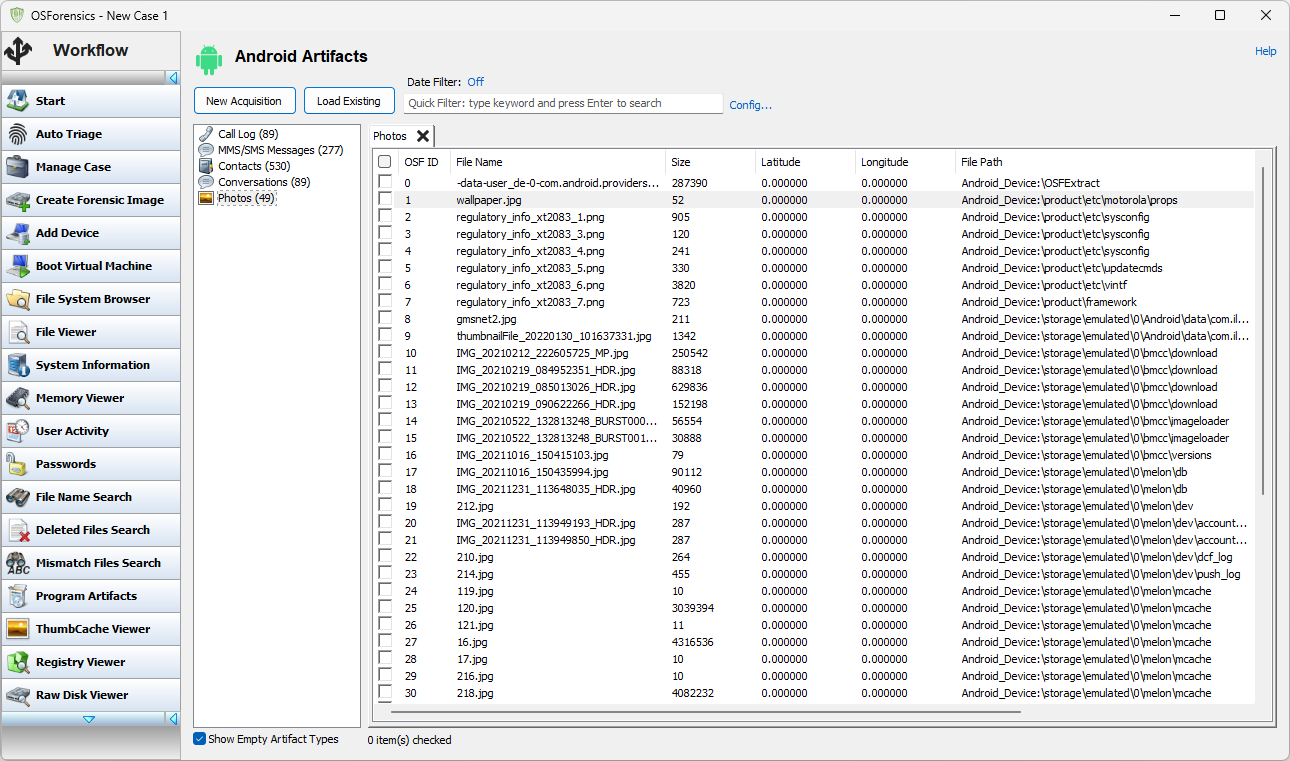Click the horizontal scrollbar below the table
1290x761 pixels.
click(x=705, y=711)
